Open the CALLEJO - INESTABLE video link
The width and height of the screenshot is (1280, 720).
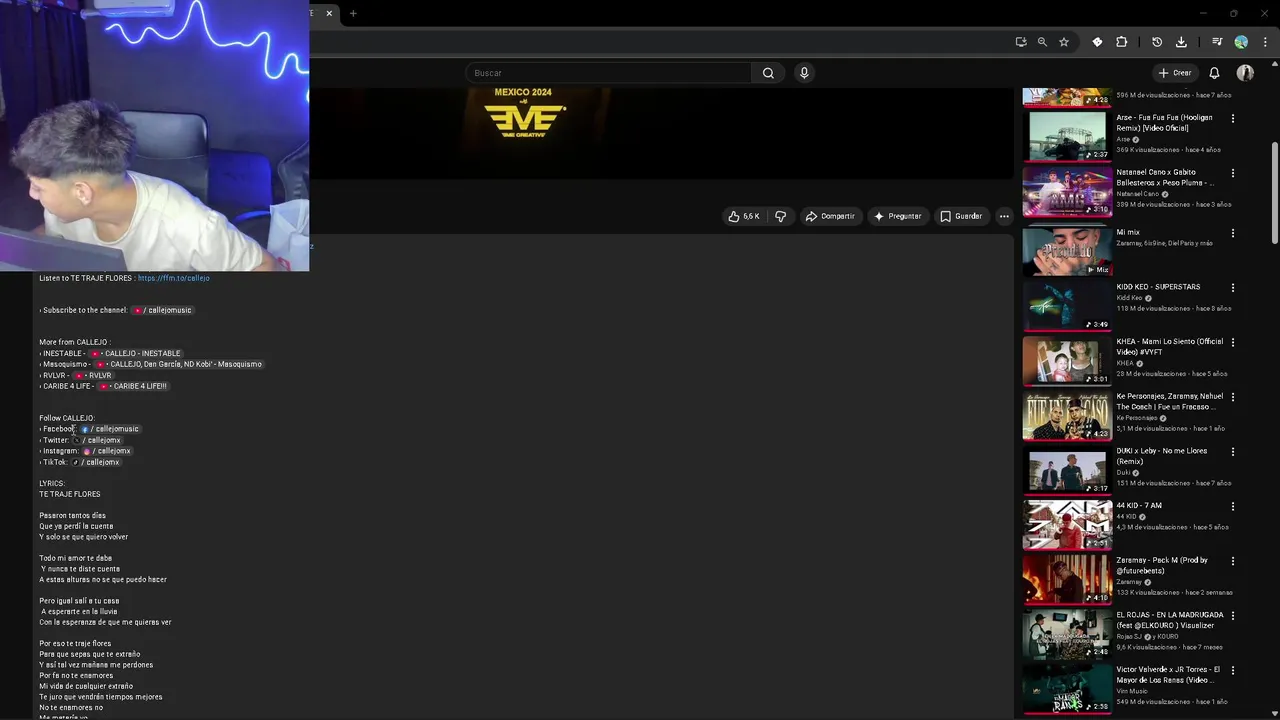tap(136, 353)
